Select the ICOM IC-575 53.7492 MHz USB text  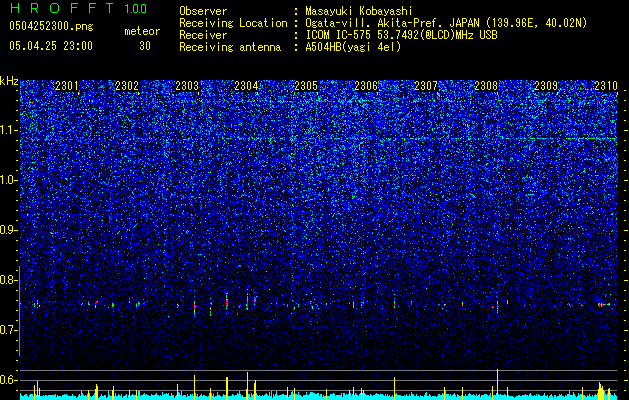point(401,35)
